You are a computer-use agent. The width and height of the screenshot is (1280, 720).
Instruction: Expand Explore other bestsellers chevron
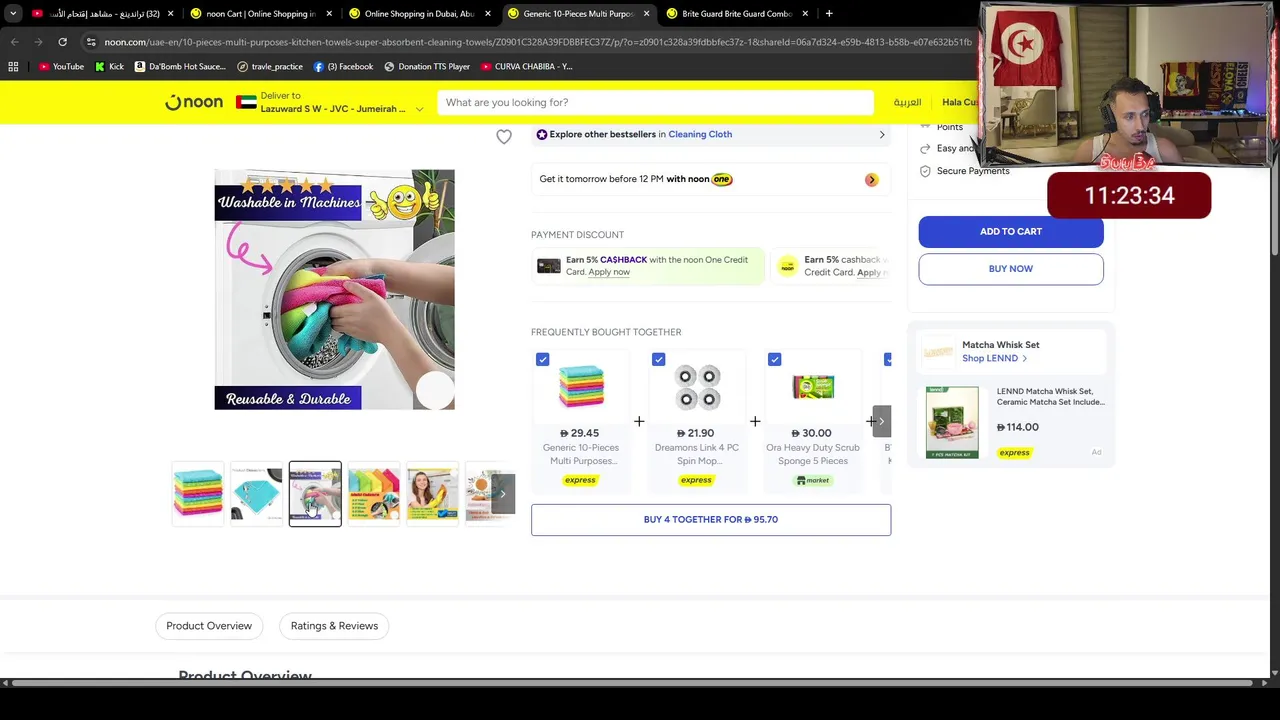tap(881, 134)
